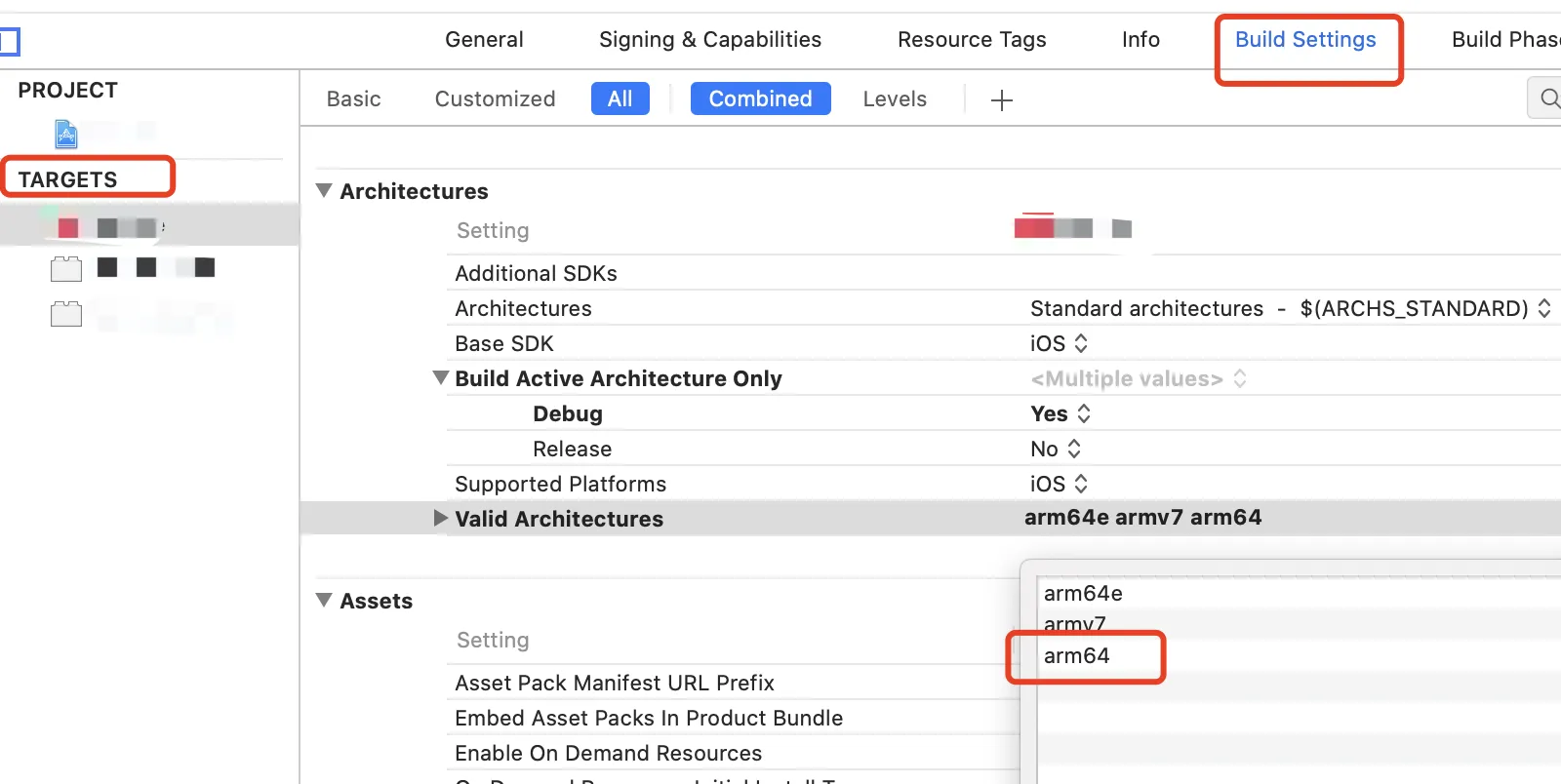The image size is (1561, 784).
Task: Show Basic build settings
Action: (353, 99)
